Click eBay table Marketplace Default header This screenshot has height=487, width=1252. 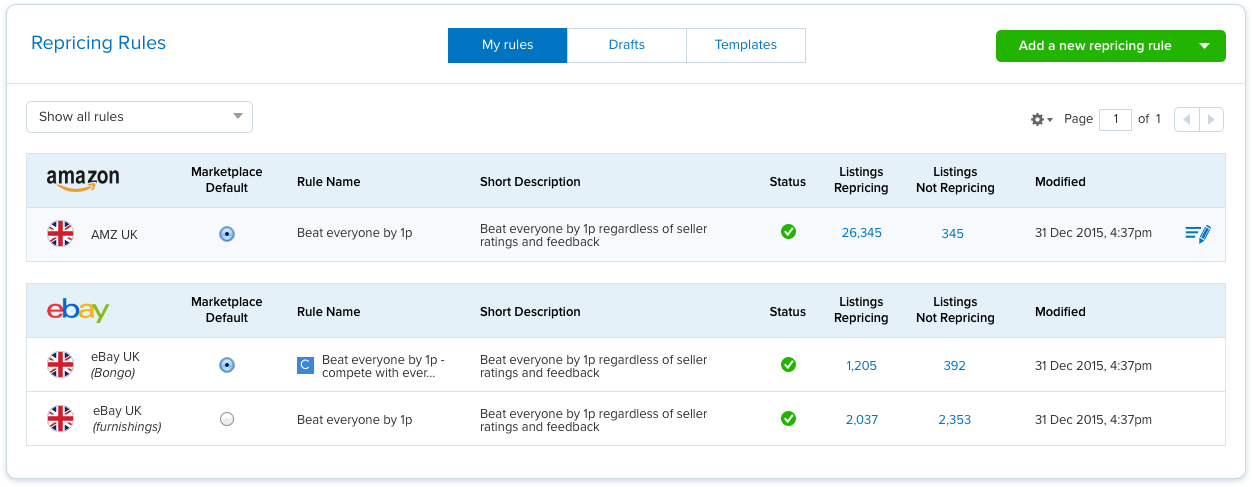pos(227,310)
